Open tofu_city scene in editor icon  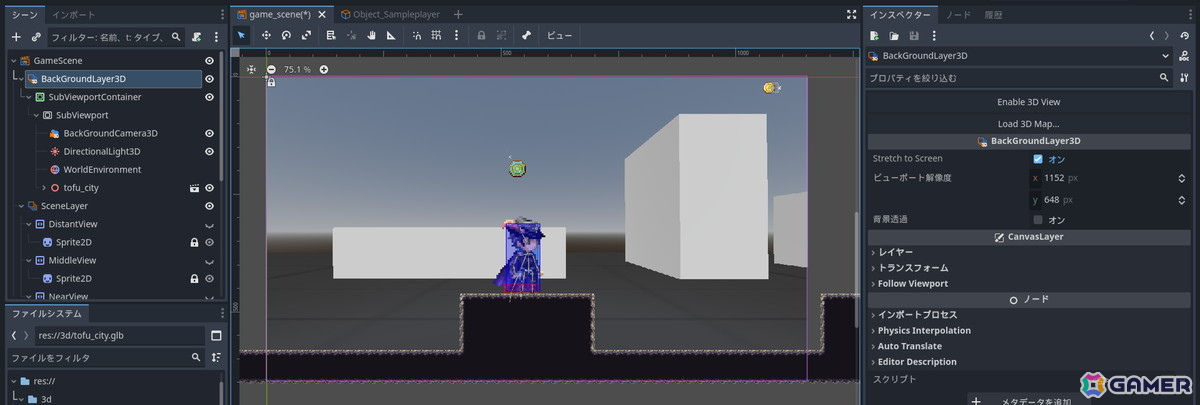coord(194,188)
